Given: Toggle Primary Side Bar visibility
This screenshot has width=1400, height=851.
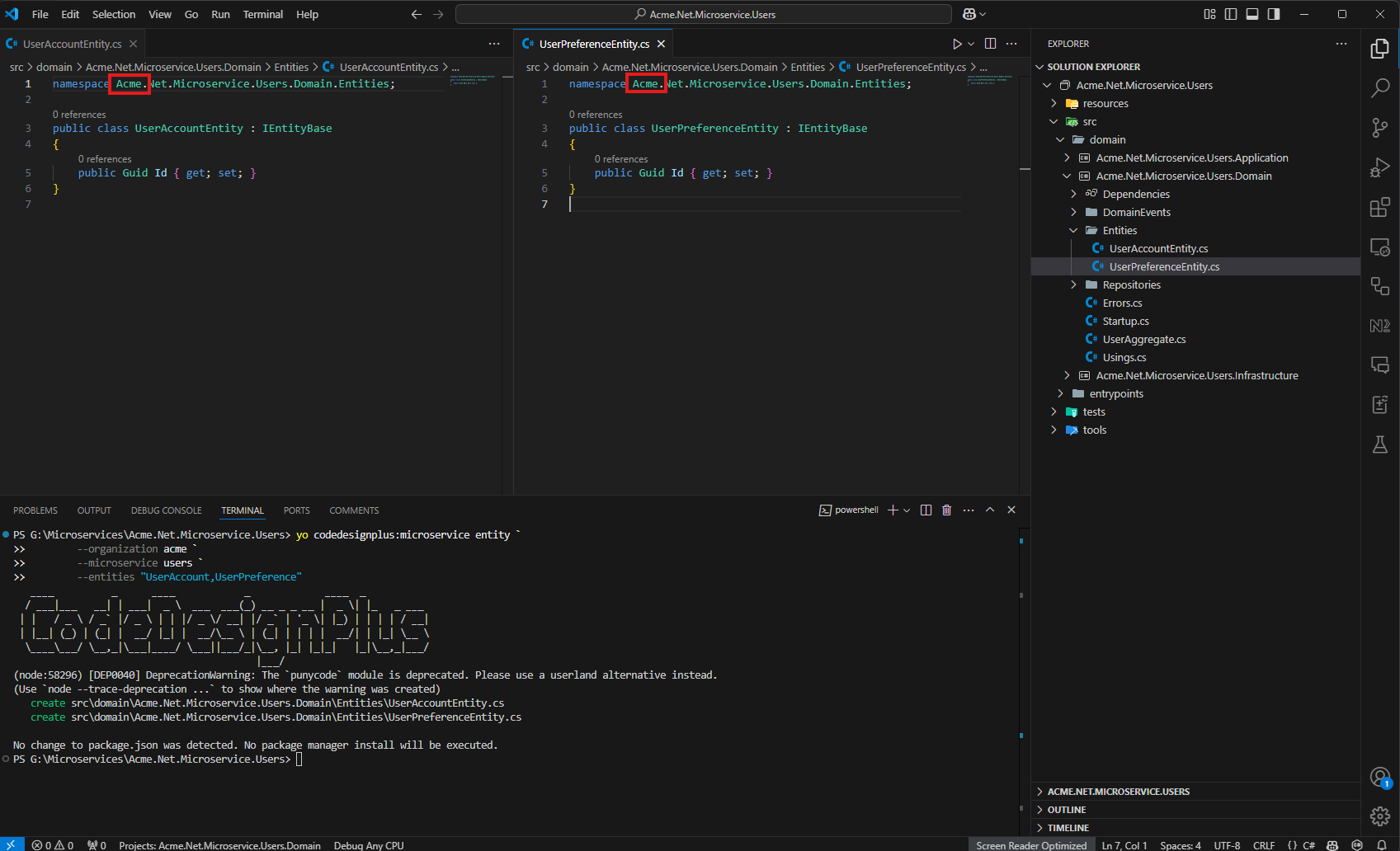Looking at the screenshot, I should pos(1231,14).
